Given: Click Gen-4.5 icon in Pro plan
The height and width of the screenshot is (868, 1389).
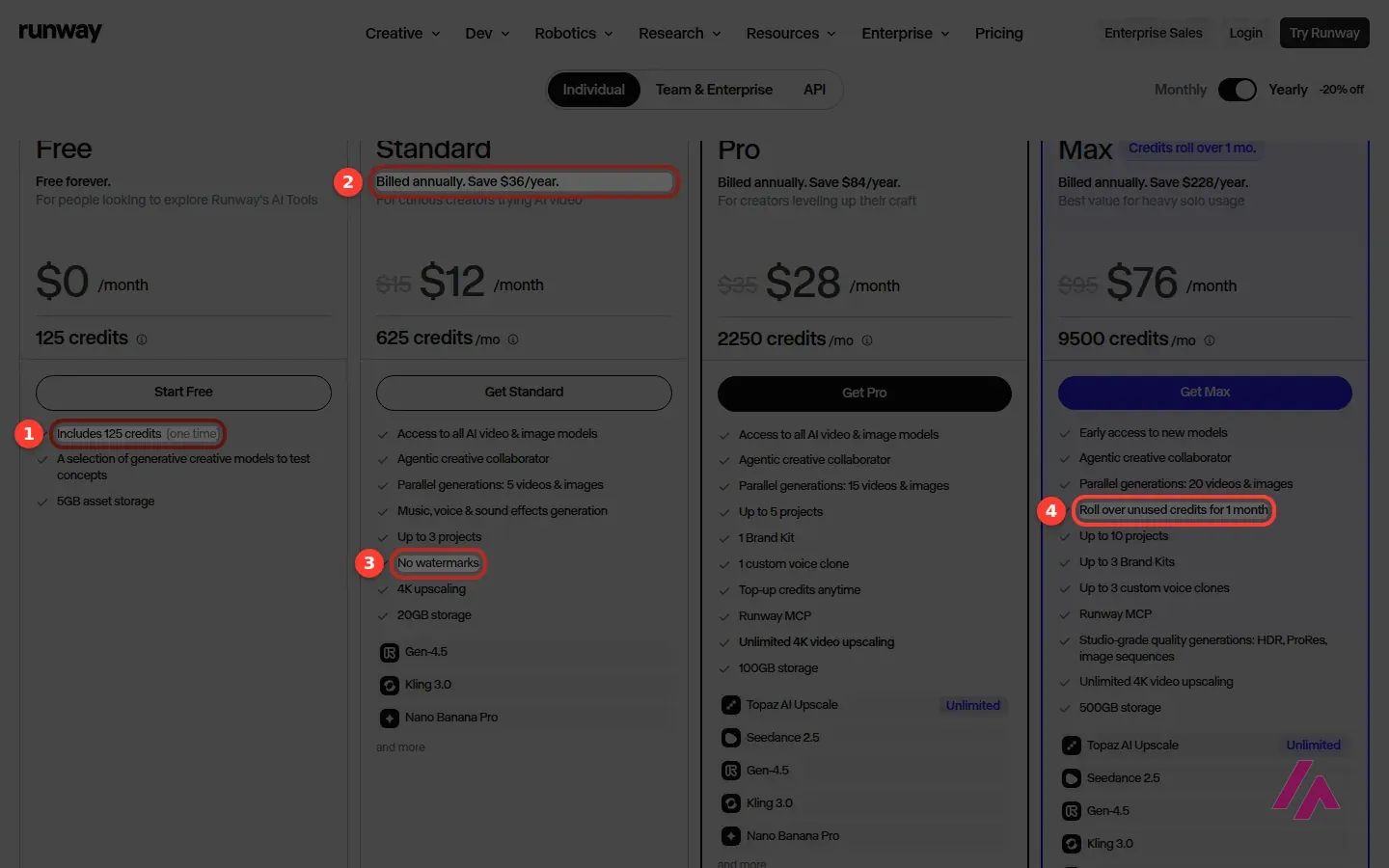Looking at the screenshot, I should point(731,771).
